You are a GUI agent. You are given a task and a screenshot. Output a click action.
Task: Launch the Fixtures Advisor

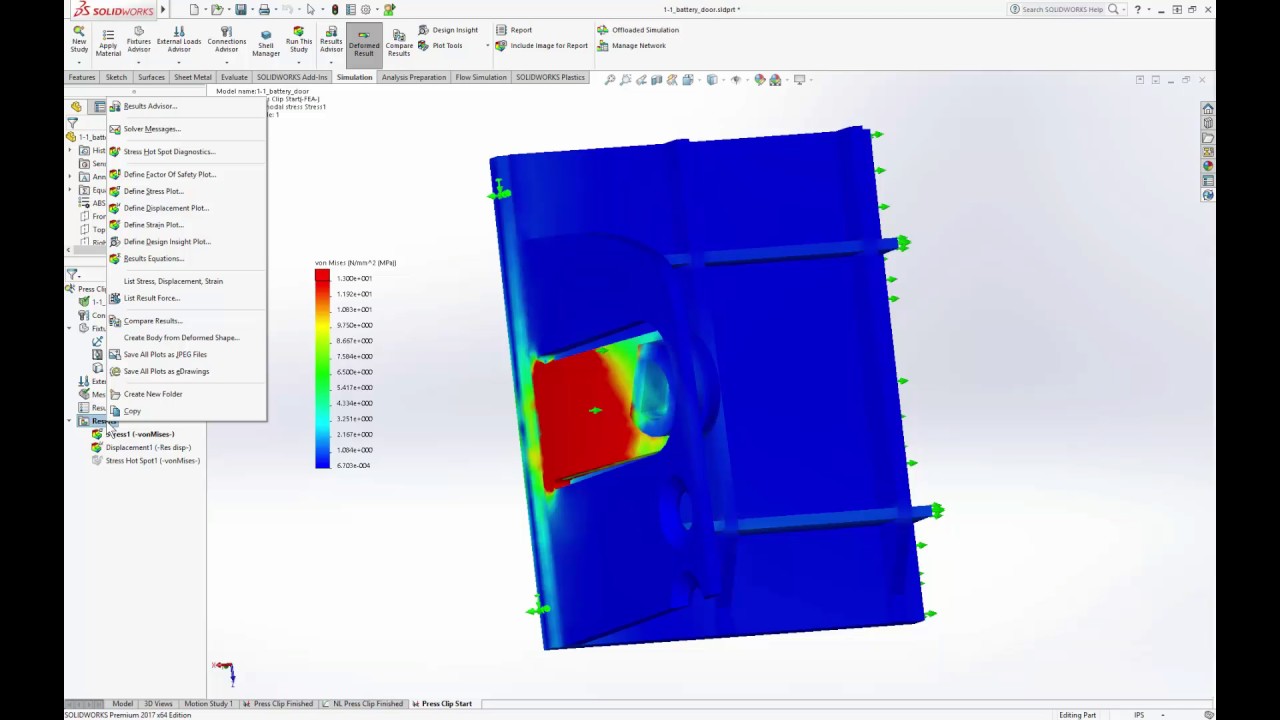click(139, 39)
